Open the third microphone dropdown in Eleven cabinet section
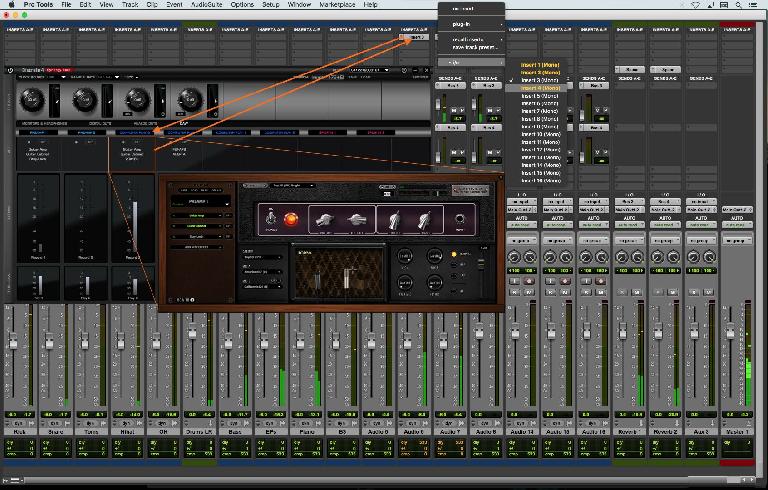768x490 pixels. [263, 286]
